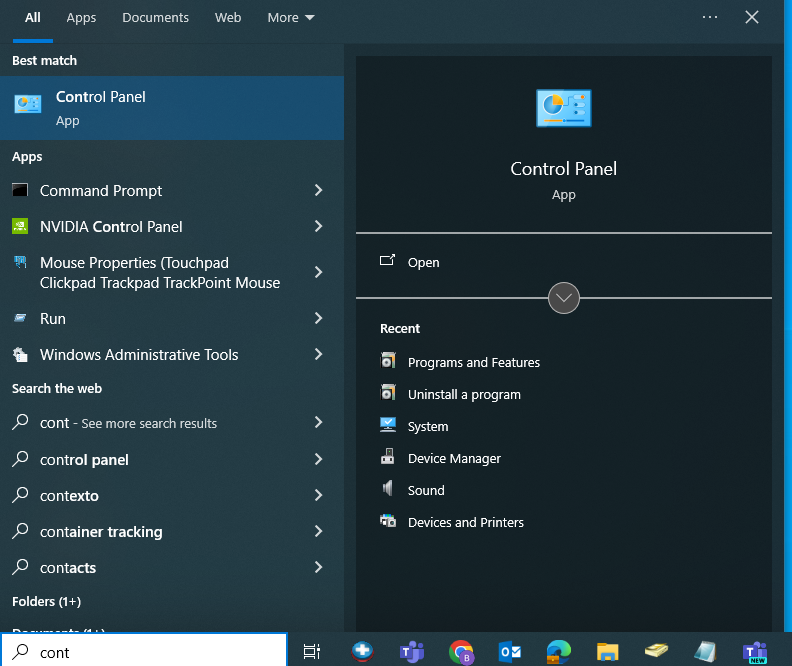Switch to the All search tab

[33, 18]
